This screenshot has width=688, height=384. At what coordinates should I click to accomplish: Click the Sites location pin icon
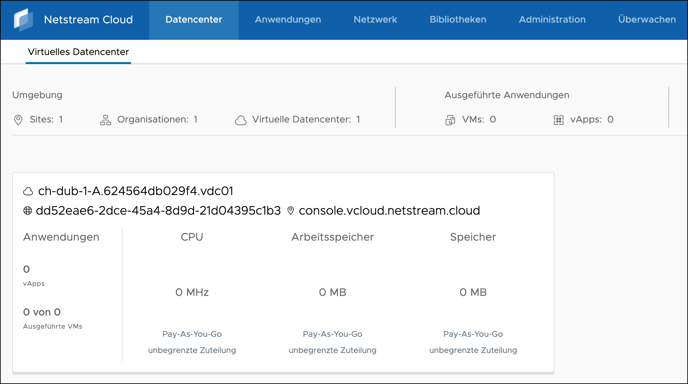18,120
